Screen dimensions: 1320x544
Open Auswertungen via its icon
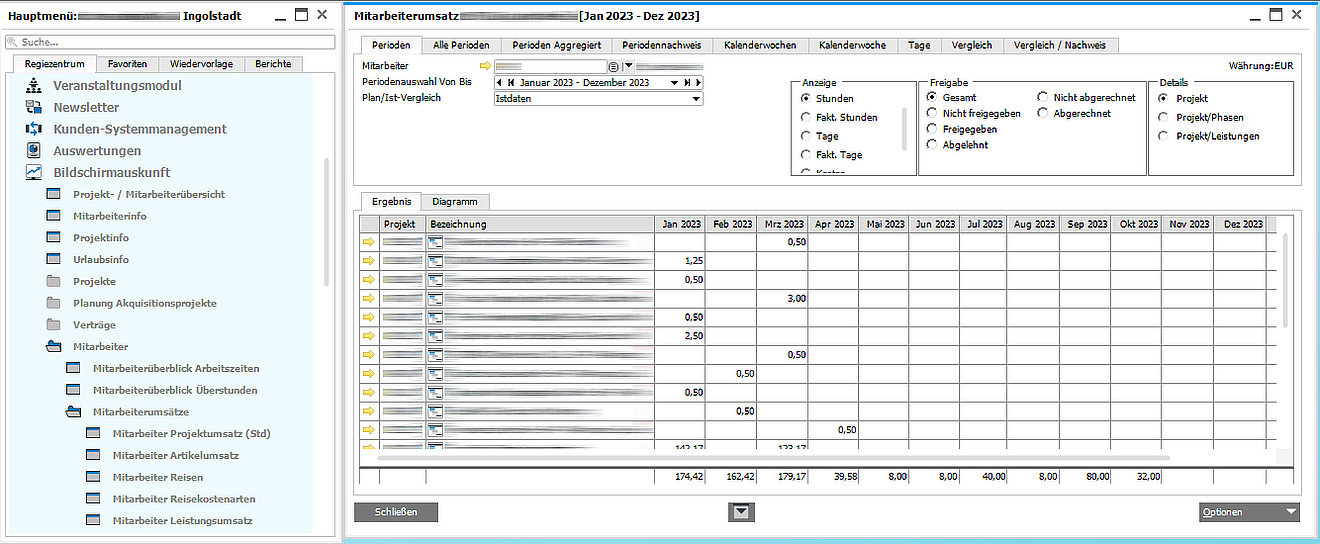tap(34, 151)
